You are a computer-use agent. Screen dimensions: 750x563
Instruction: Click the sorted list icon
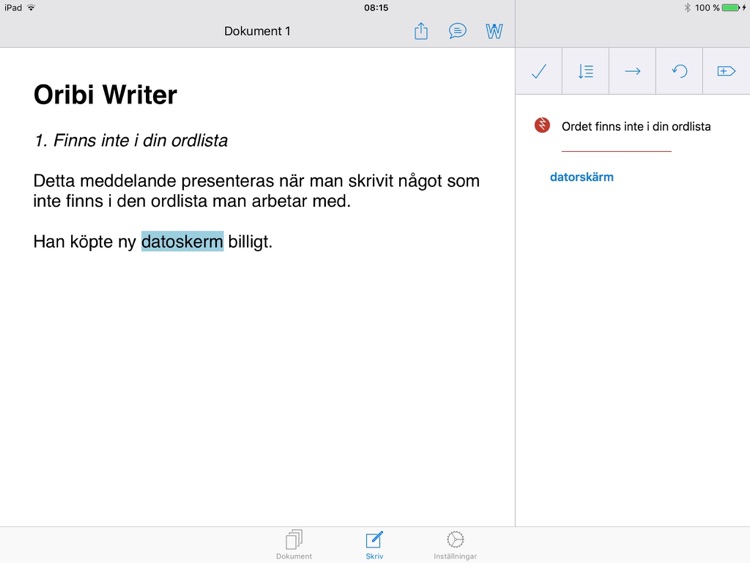(x=586, y=71)
